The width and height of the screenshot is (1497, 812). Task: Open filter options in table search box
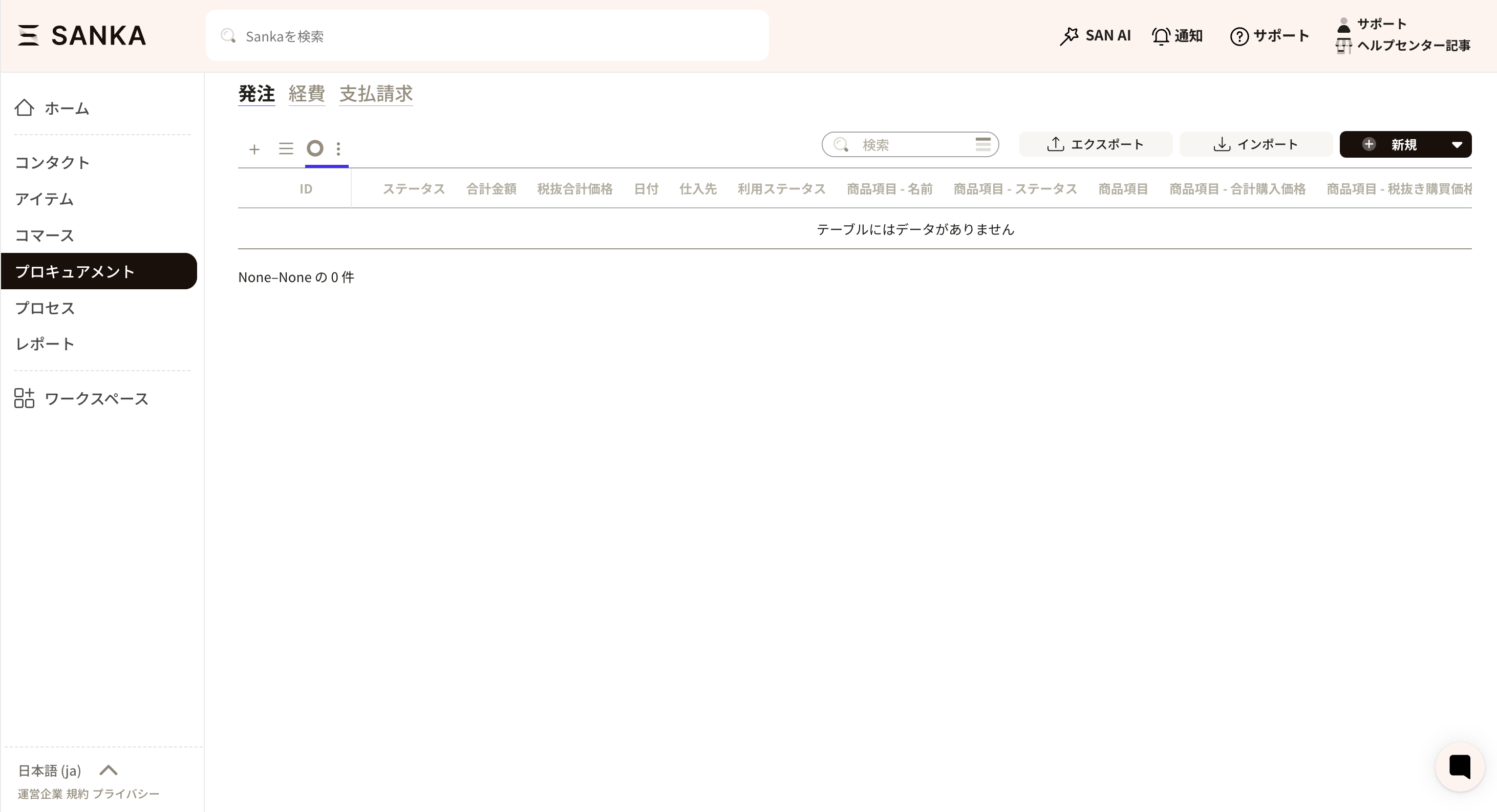pyautogui.click(x=982, y=144)
